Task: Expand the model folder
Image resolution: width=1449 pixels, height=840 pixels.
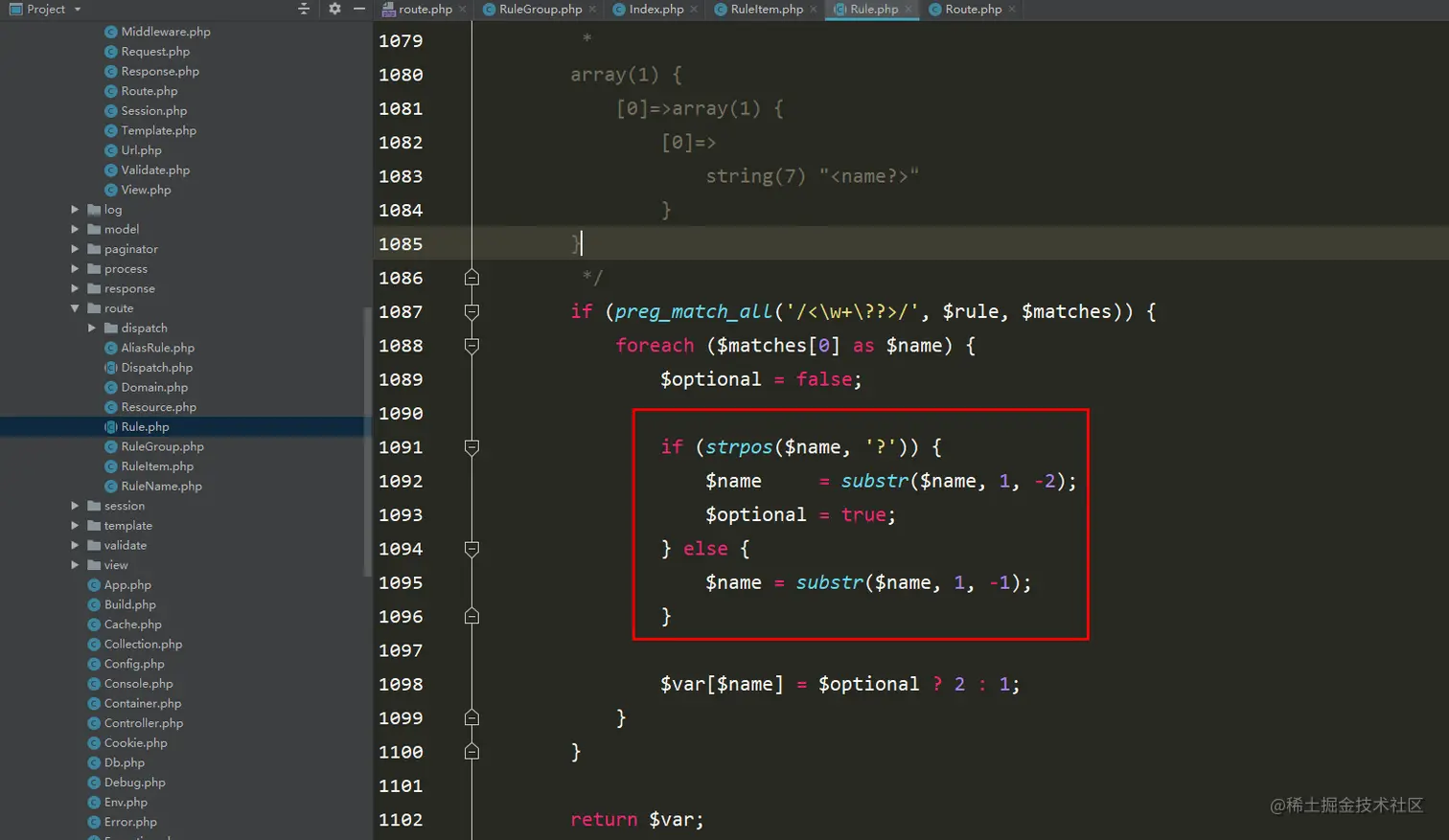Action: pyautogui.click(x=77, y=229)
